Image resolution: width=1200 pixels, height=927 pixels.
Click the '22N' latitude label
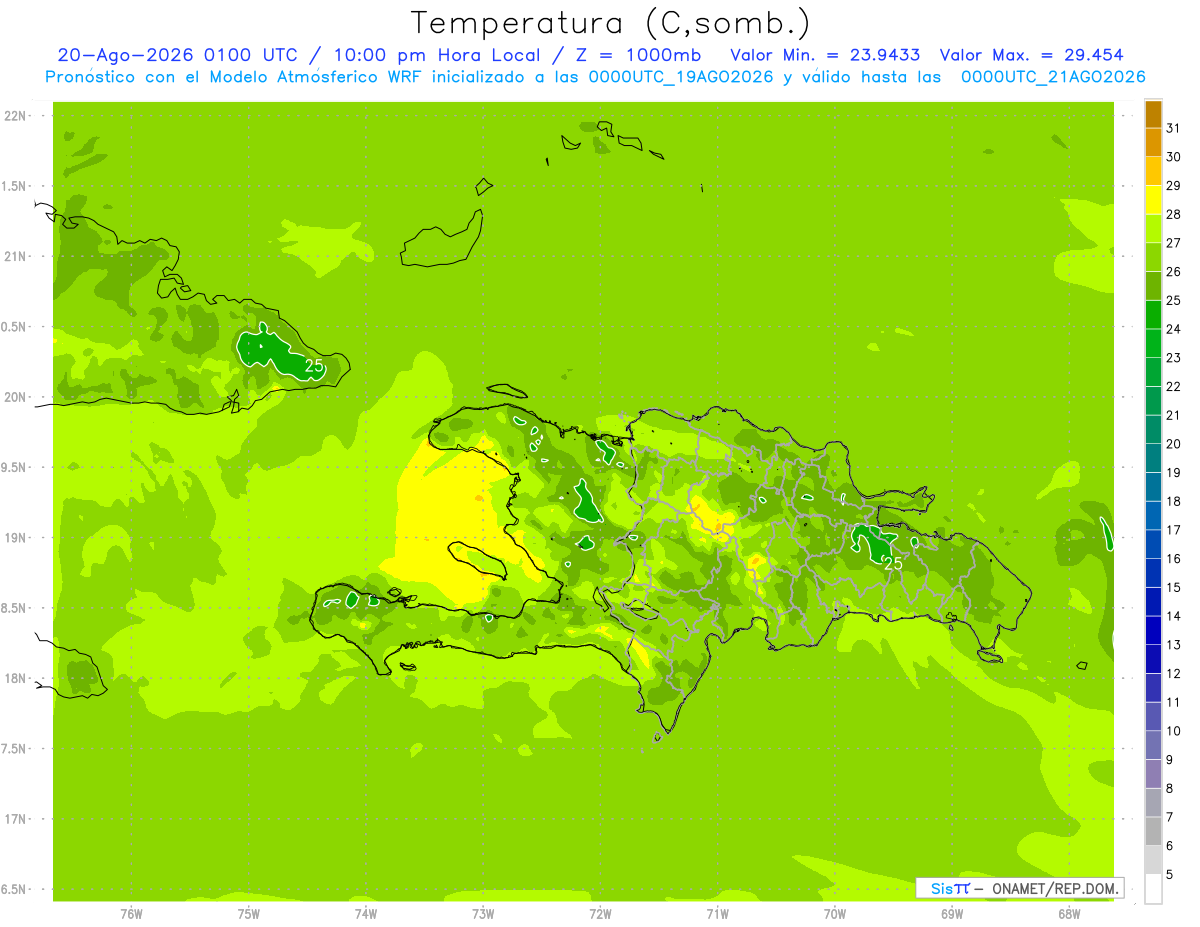[13, 116]
